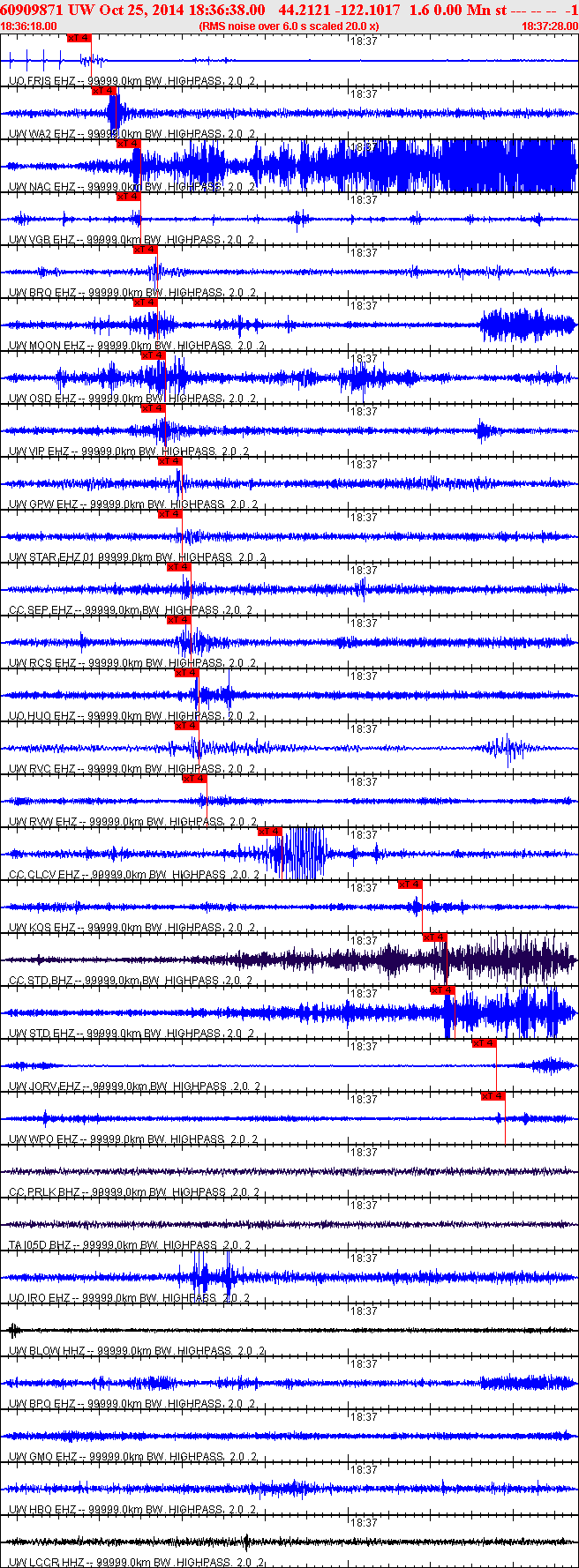The height and width of the screenshot is (1568, 579).
Task: Select the red pick flag on the UW WA2 trace
Action: click(103, 91)
